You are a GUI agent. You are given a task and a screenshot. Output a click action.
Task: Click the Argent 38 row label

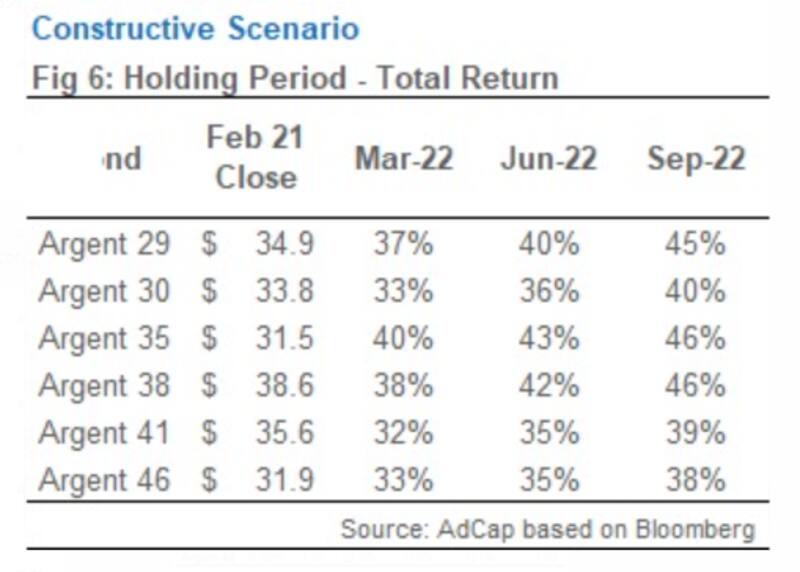[x=104, y=385]
